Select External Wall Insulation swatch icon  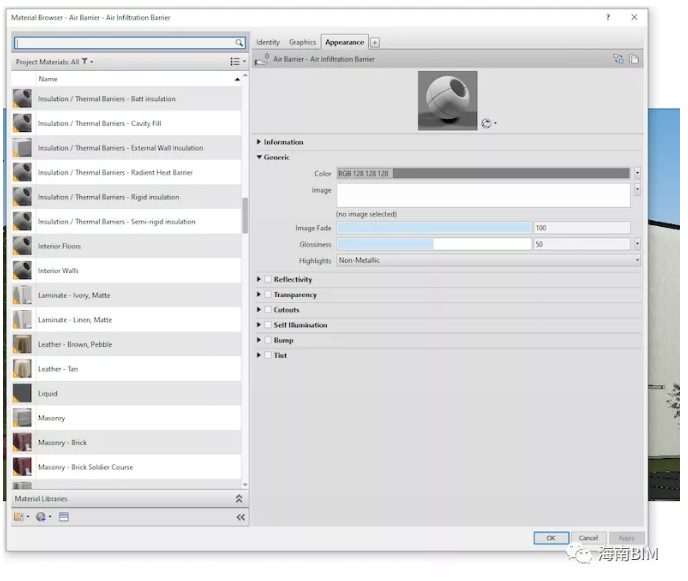22,148
